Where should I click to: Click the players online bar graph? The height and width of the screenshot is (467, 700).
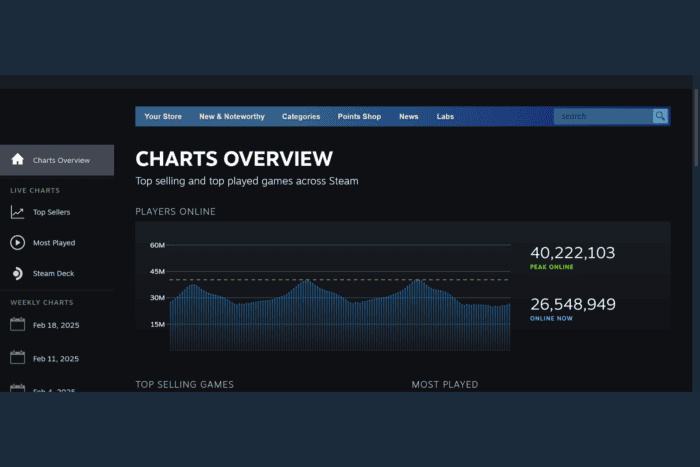point(340,315)
